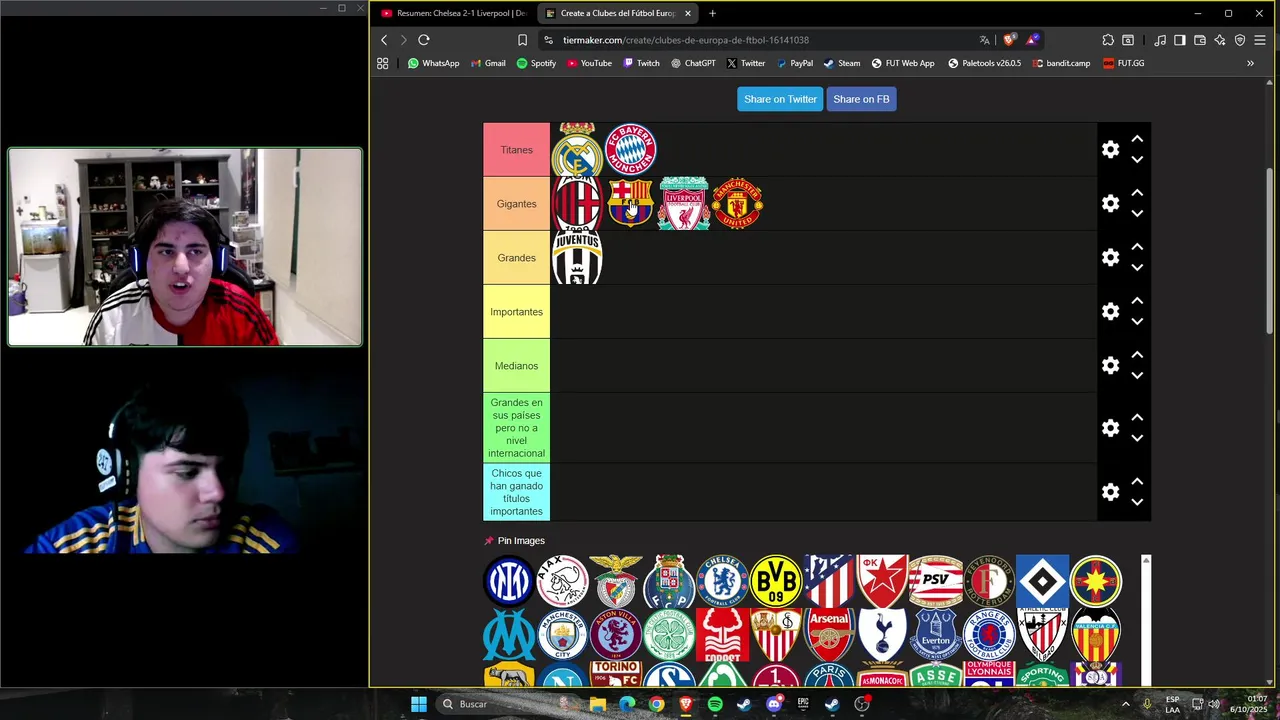Open the bandit.camp bookmark
The image size is (1280, 720).
point(1061,63)
